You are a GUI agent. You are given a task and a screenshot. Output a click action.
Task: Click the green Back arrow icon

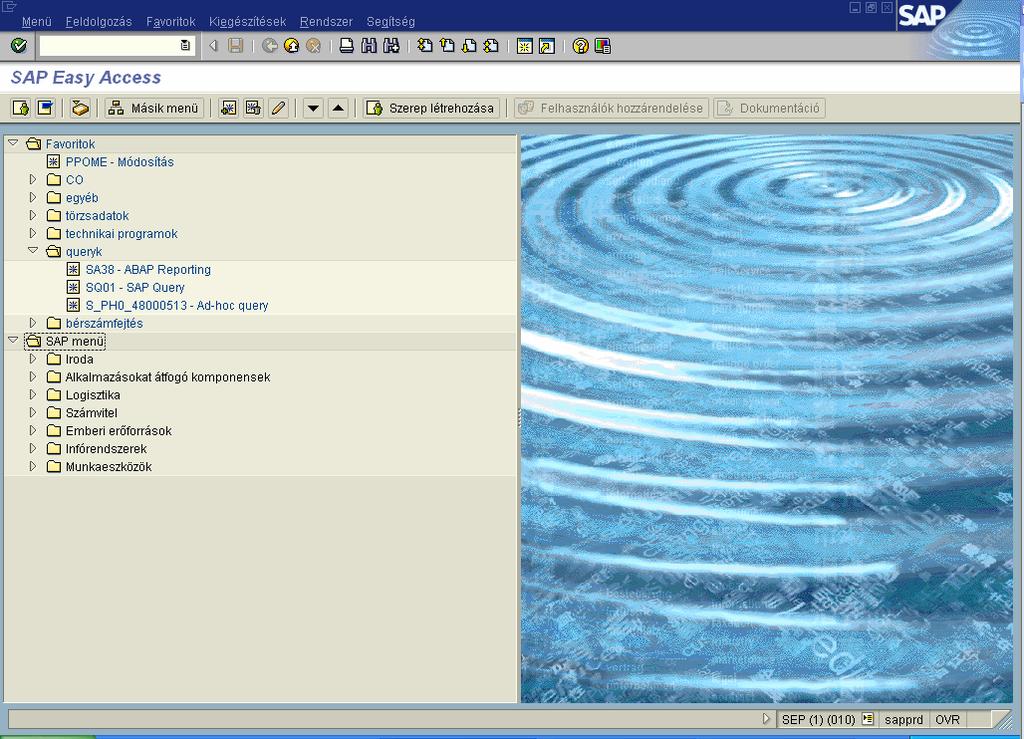270,46
